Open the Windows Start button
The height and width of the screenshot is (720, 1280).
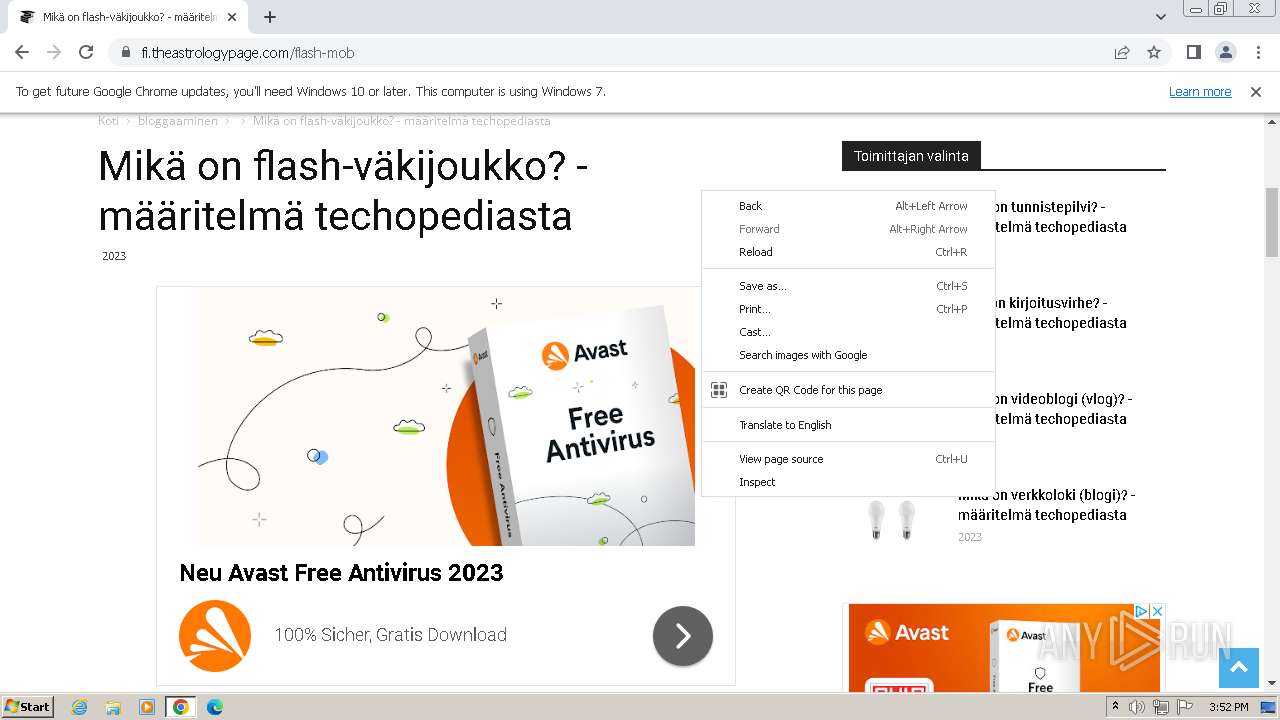28,706
